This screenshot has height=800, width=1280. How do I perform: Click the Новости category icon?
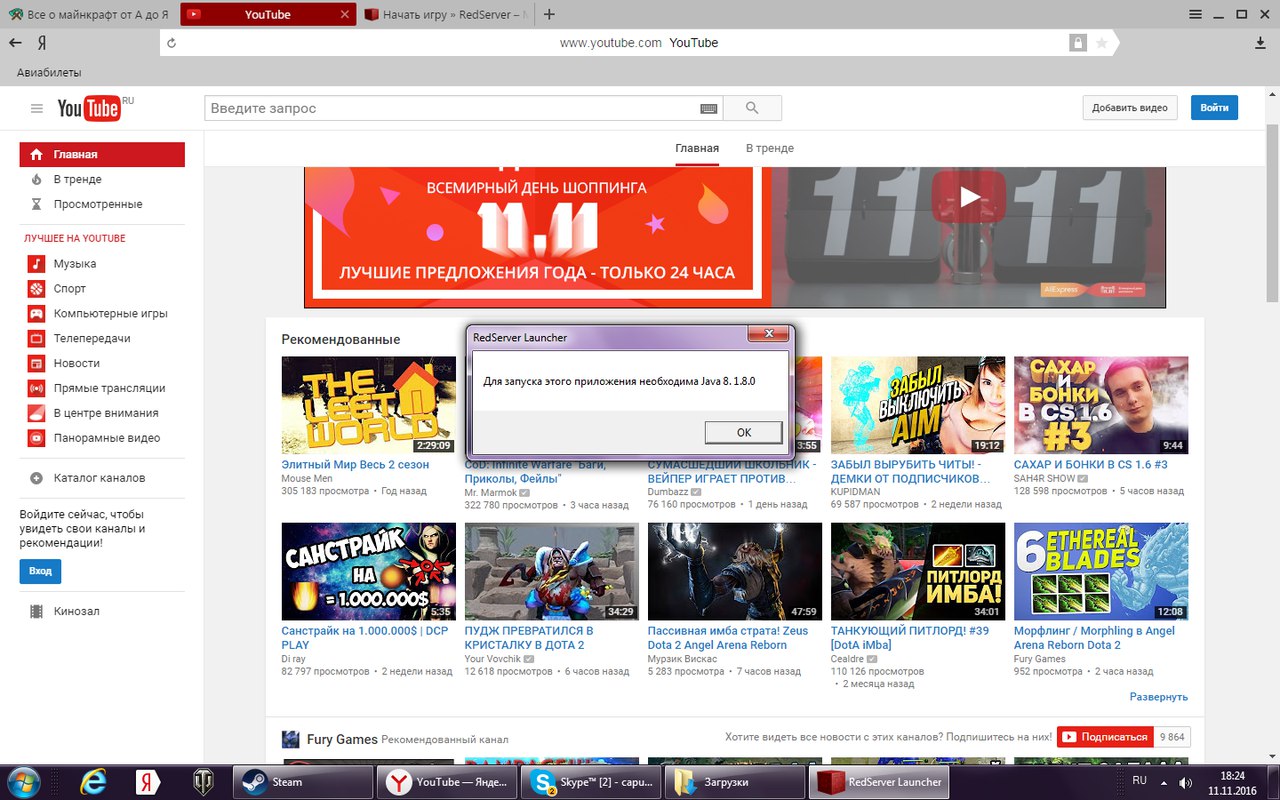(x=36, y=363)
